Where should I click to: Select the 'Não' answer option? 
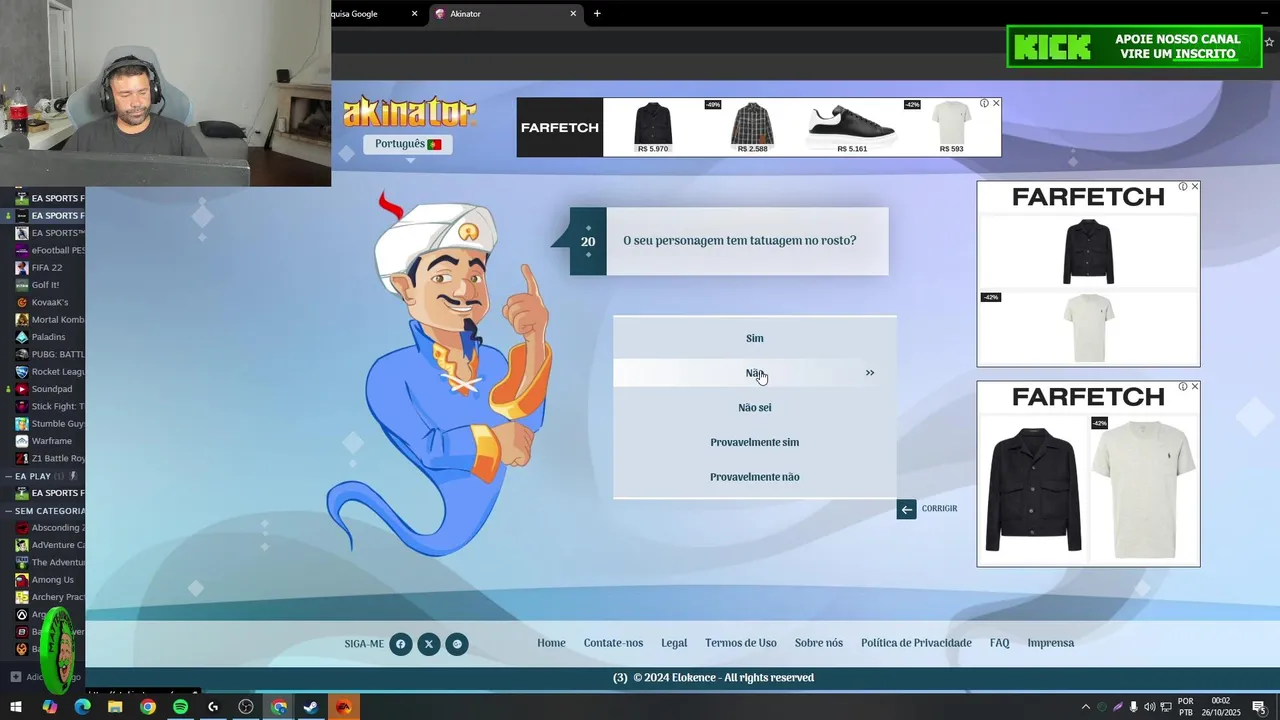pos(754,373)
